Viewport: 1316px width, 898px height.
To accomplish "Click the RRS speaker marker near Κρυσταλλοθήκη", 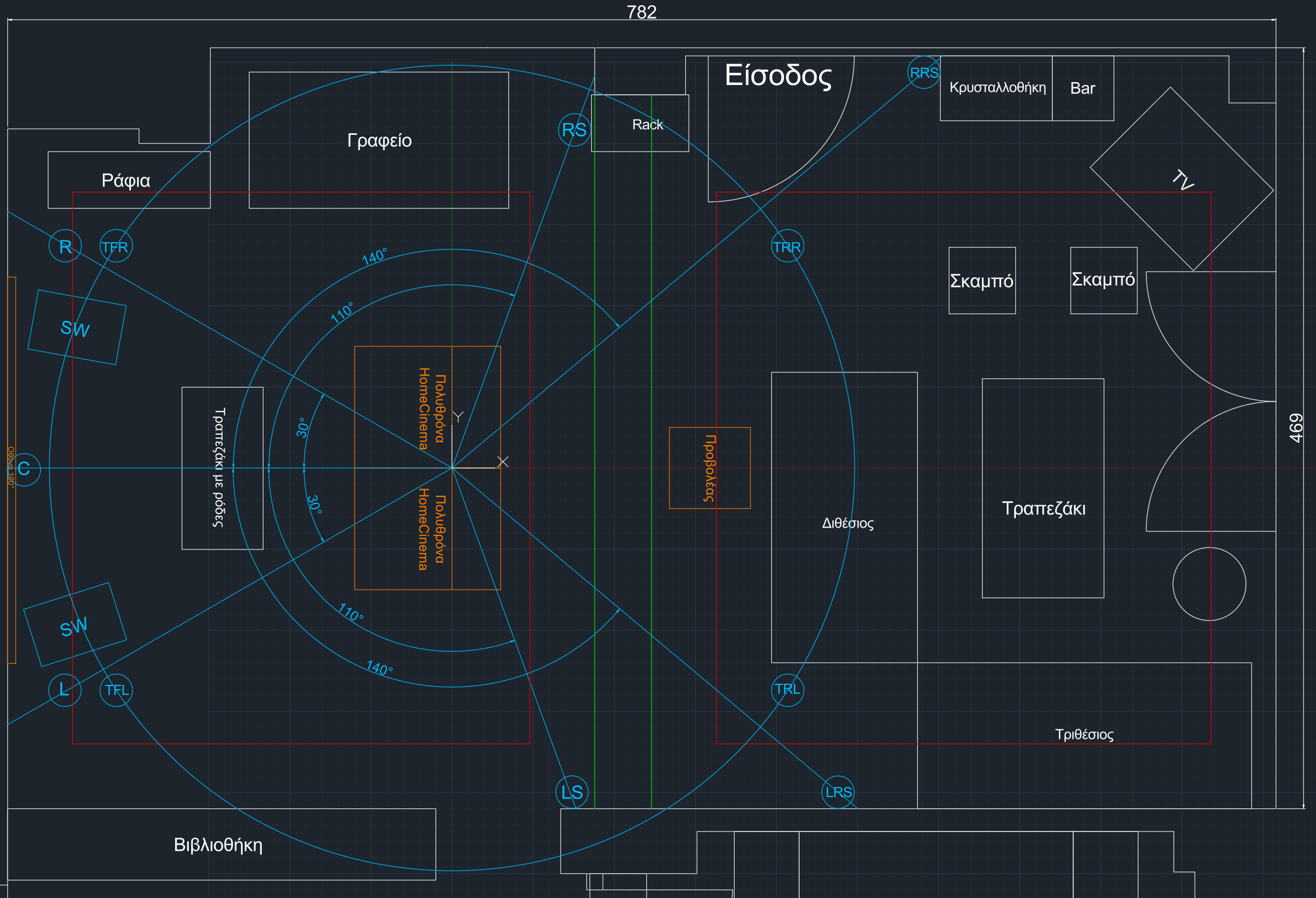I will [924, 73].
